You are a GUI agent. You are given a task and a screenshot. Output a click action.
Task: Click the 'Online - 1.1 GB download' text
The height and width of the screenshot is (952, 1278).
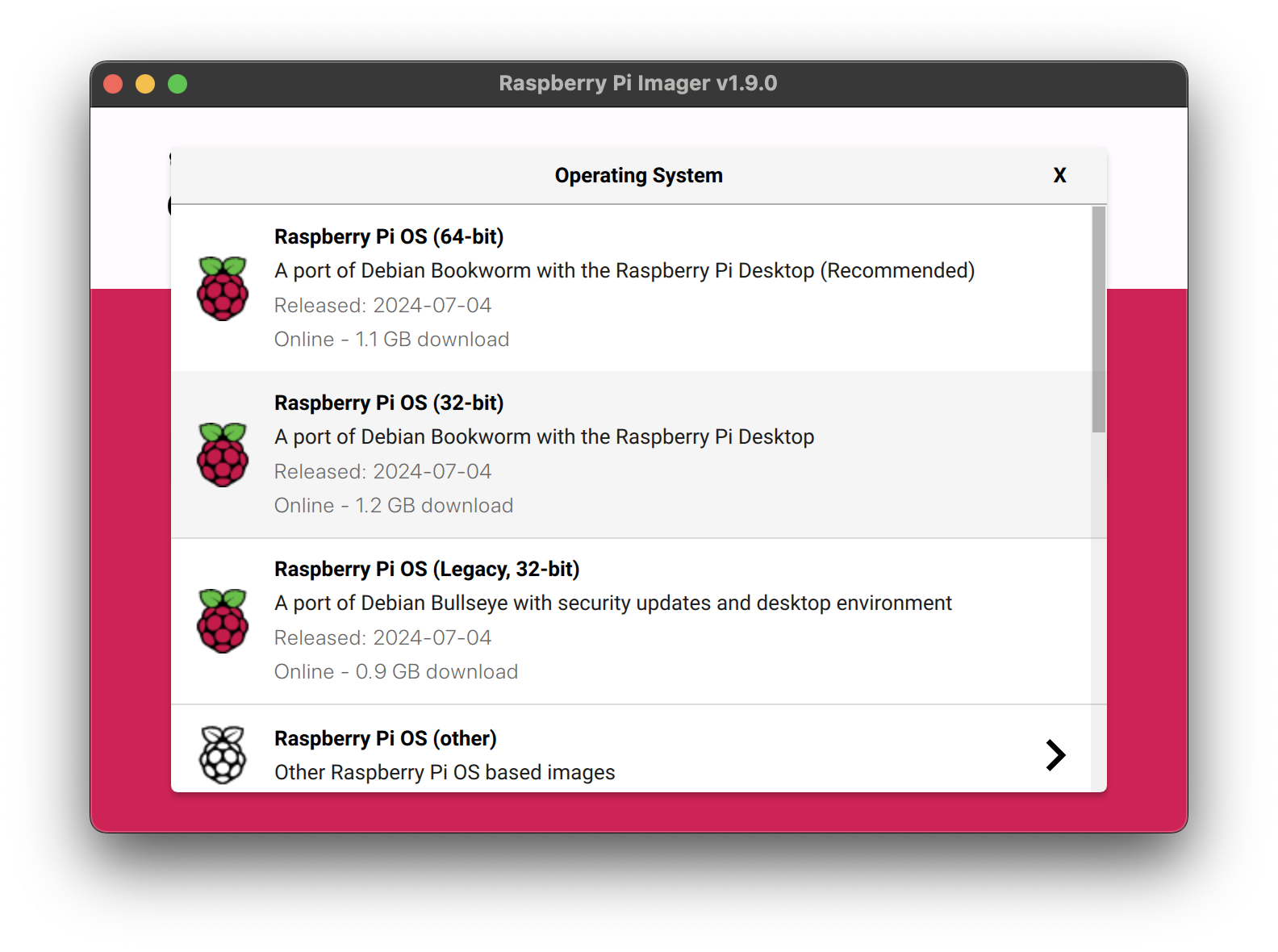pos(391,339)
